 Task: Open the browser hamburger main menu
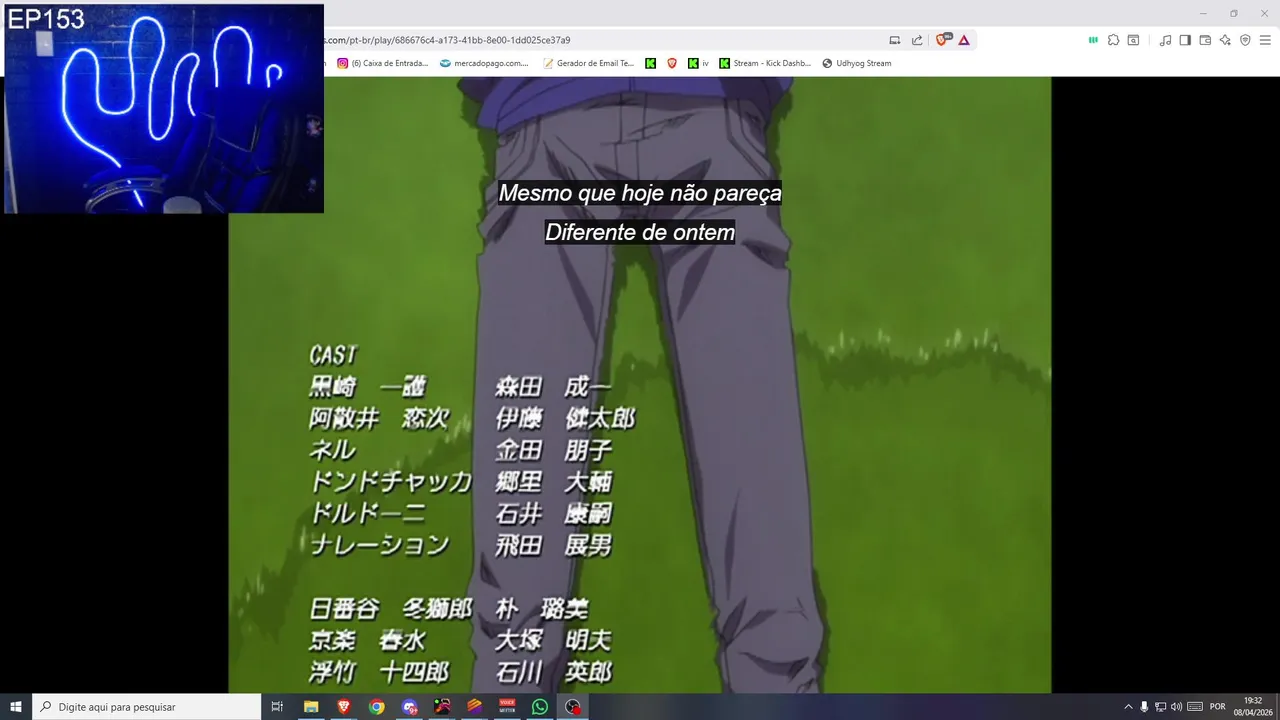1265,40
